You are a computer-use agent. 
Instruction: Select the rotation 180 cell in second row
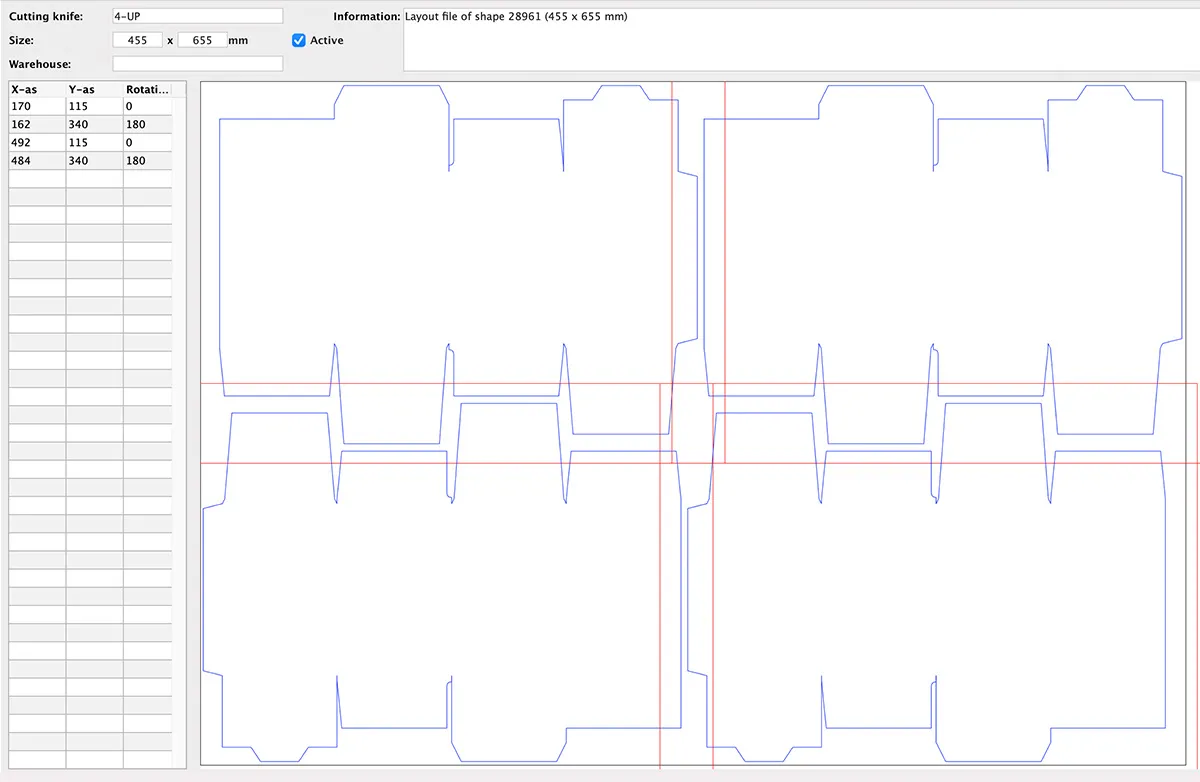coord(147,124)
